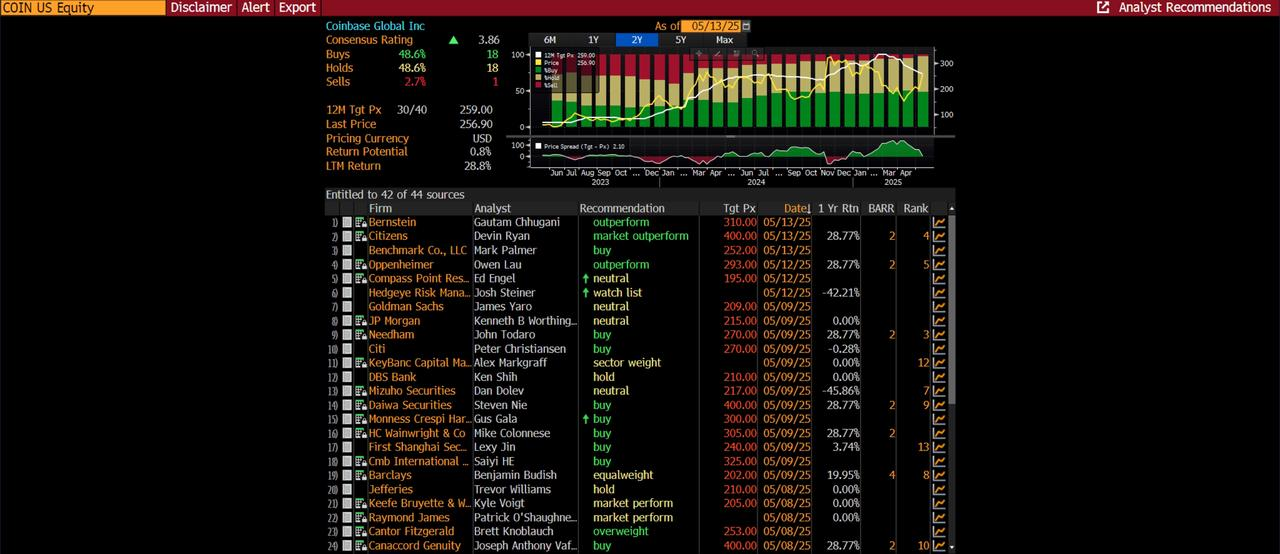Open the Alert option in top bar
Screen dimensions: 1280x554
(x=255, y=7)
